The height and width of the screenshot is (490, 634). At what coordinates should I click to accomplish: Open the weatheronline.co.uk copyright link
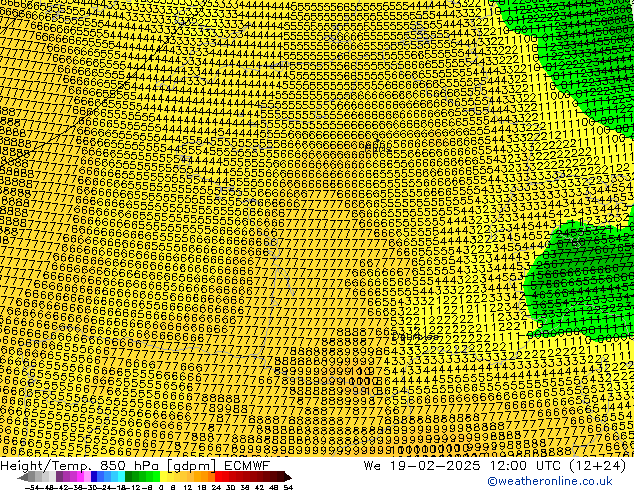pos(550,481)
